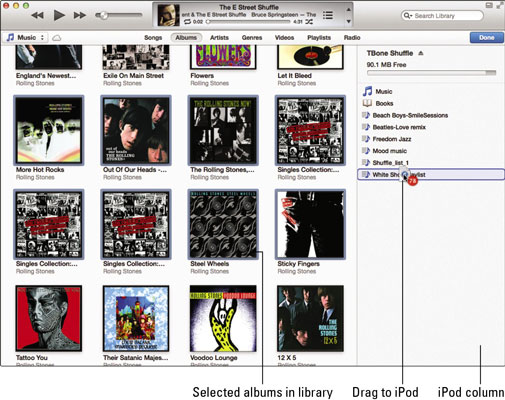Select the Steel Wheels album cover
The image size is (505, 400).
pyautogui.click(x=223, y=224)
